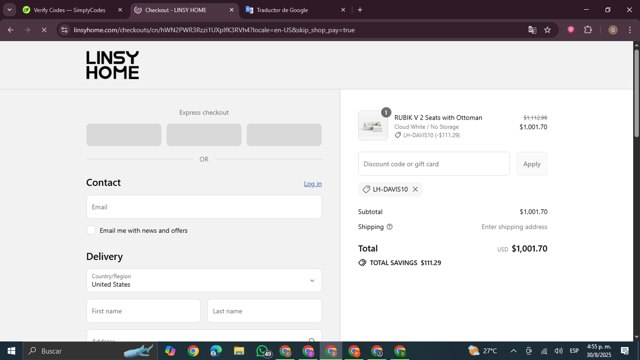Click the shipping info question mark icon
This screenshot has width=640, height=360.
389,227
